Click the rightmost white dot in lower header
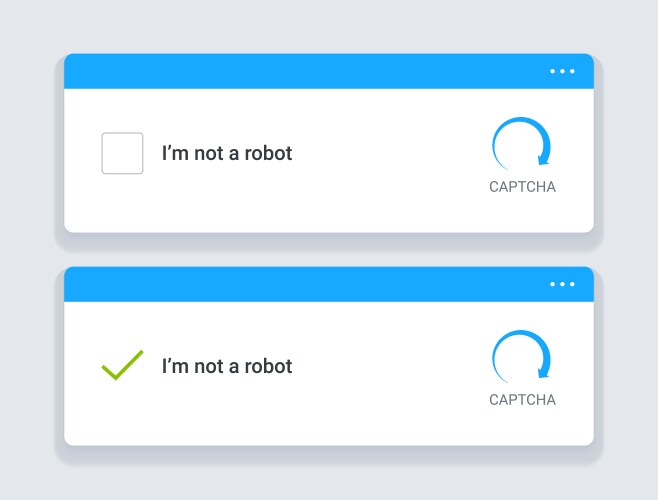This screenshot has height=500, width=658. click(572, 284)
